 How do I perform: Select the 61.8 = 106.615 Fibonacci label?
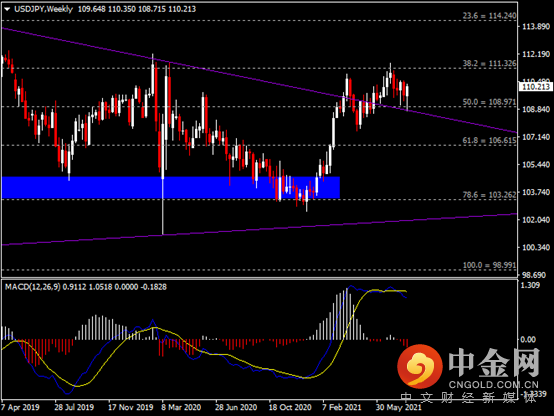(x=489, y=140)
